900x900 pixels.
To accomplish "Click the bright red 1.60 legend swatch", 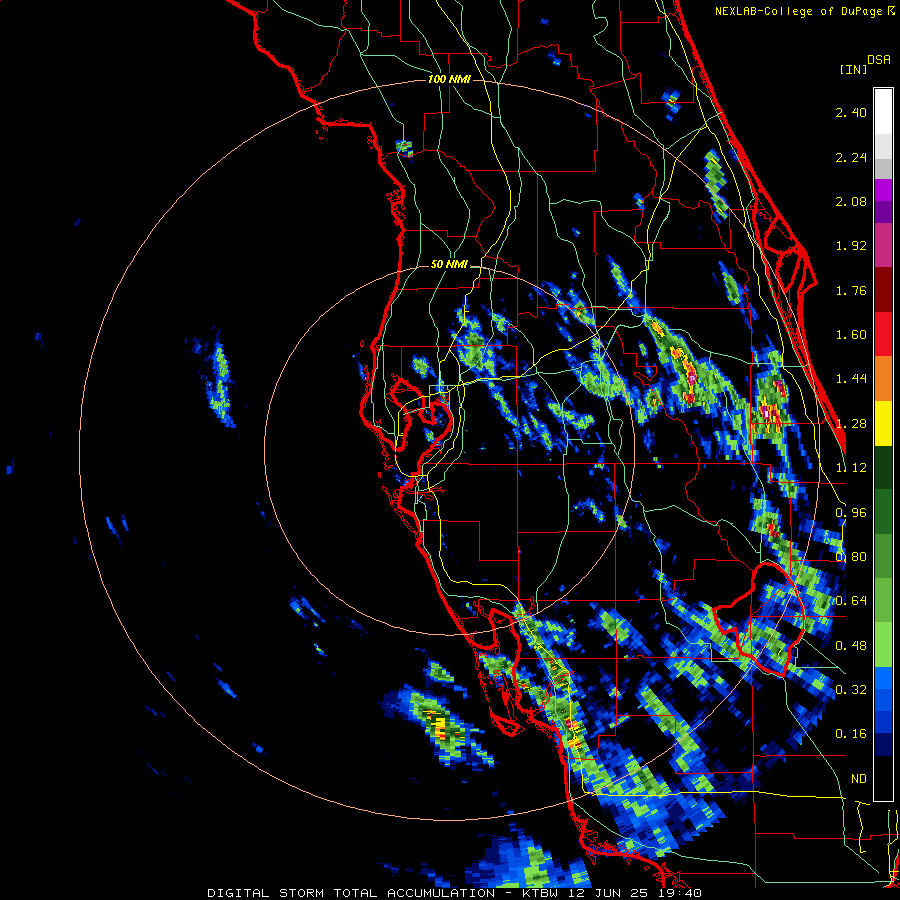I will 883,334.
